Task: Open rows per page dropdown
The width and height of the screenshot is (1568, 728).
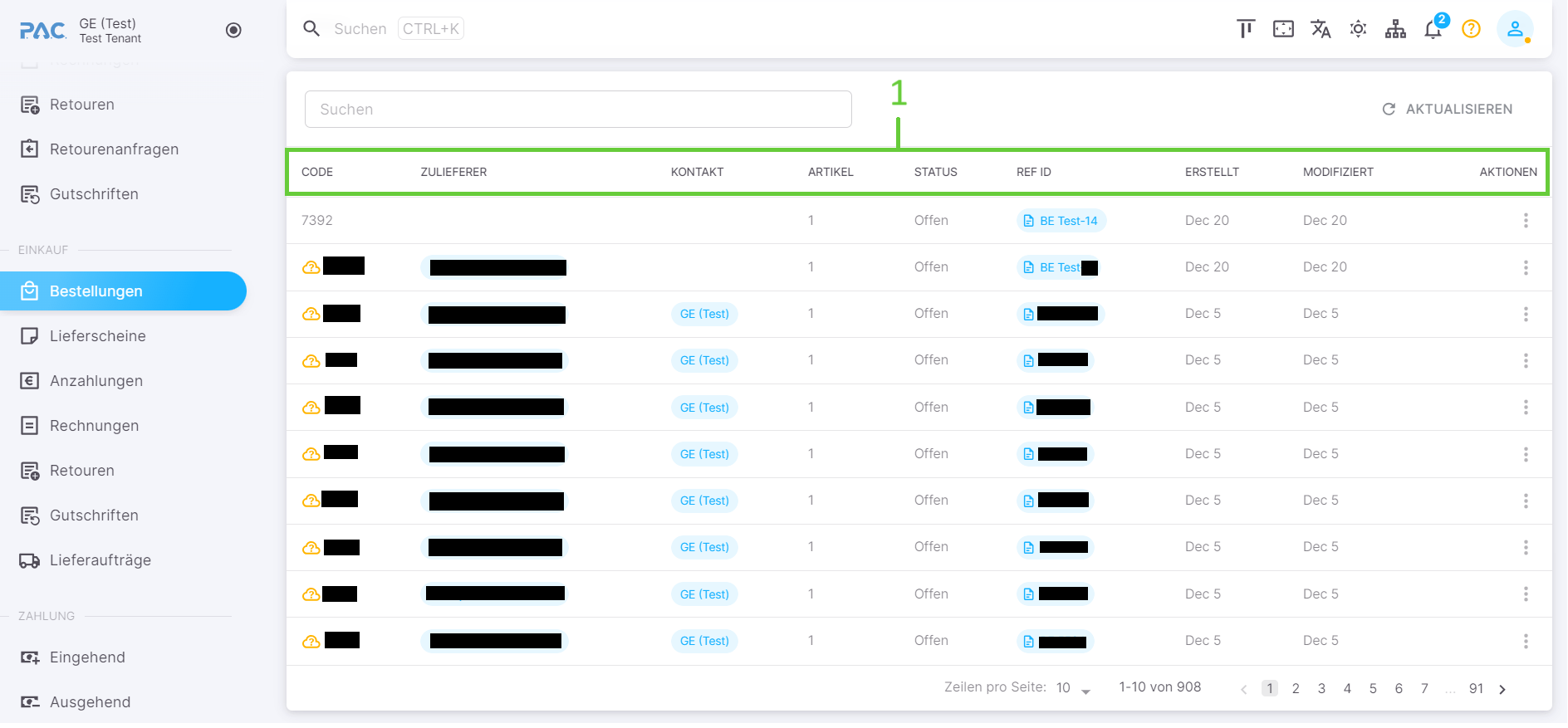Action: 1074,688
